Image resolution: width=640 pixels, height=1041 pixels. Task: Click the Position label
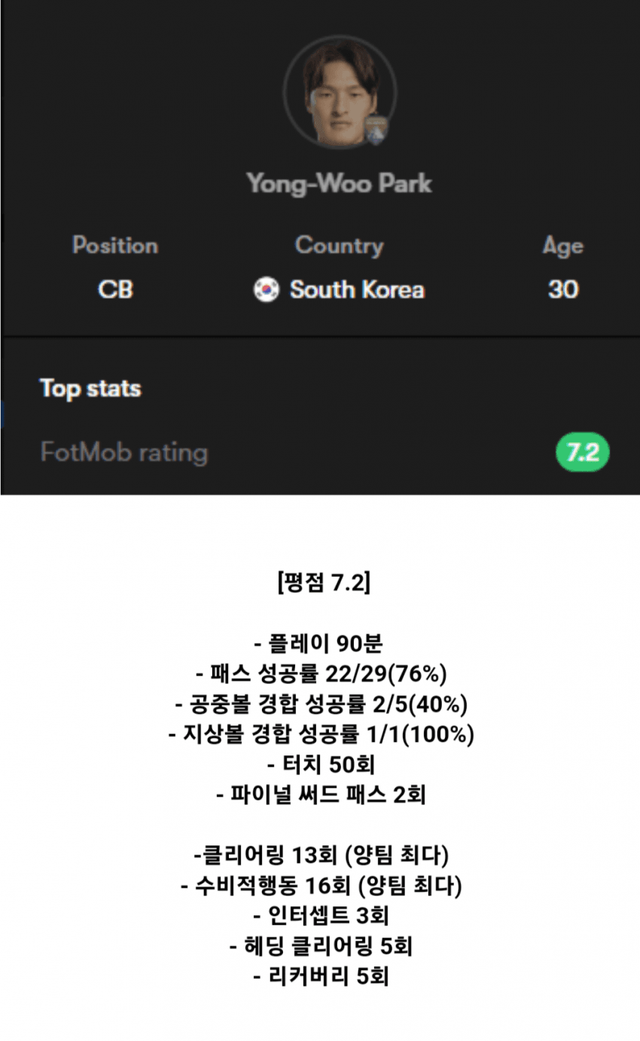(x=115, y=246)
